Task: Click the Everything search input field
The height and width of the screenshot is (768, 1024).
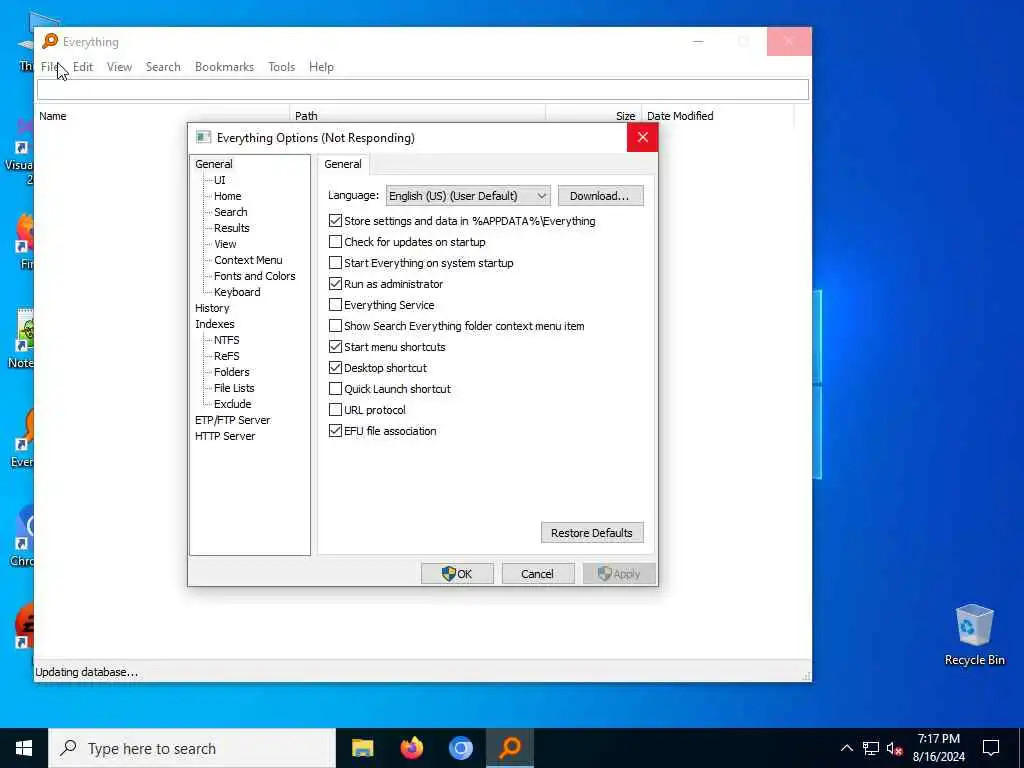Action: point(423,89)
